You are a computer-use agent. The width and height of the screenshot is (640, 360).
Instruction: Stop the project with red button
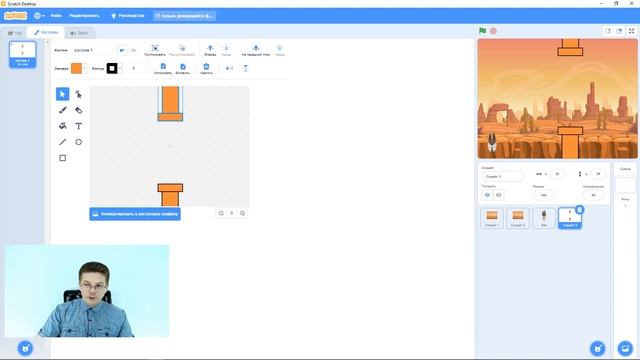493,31
